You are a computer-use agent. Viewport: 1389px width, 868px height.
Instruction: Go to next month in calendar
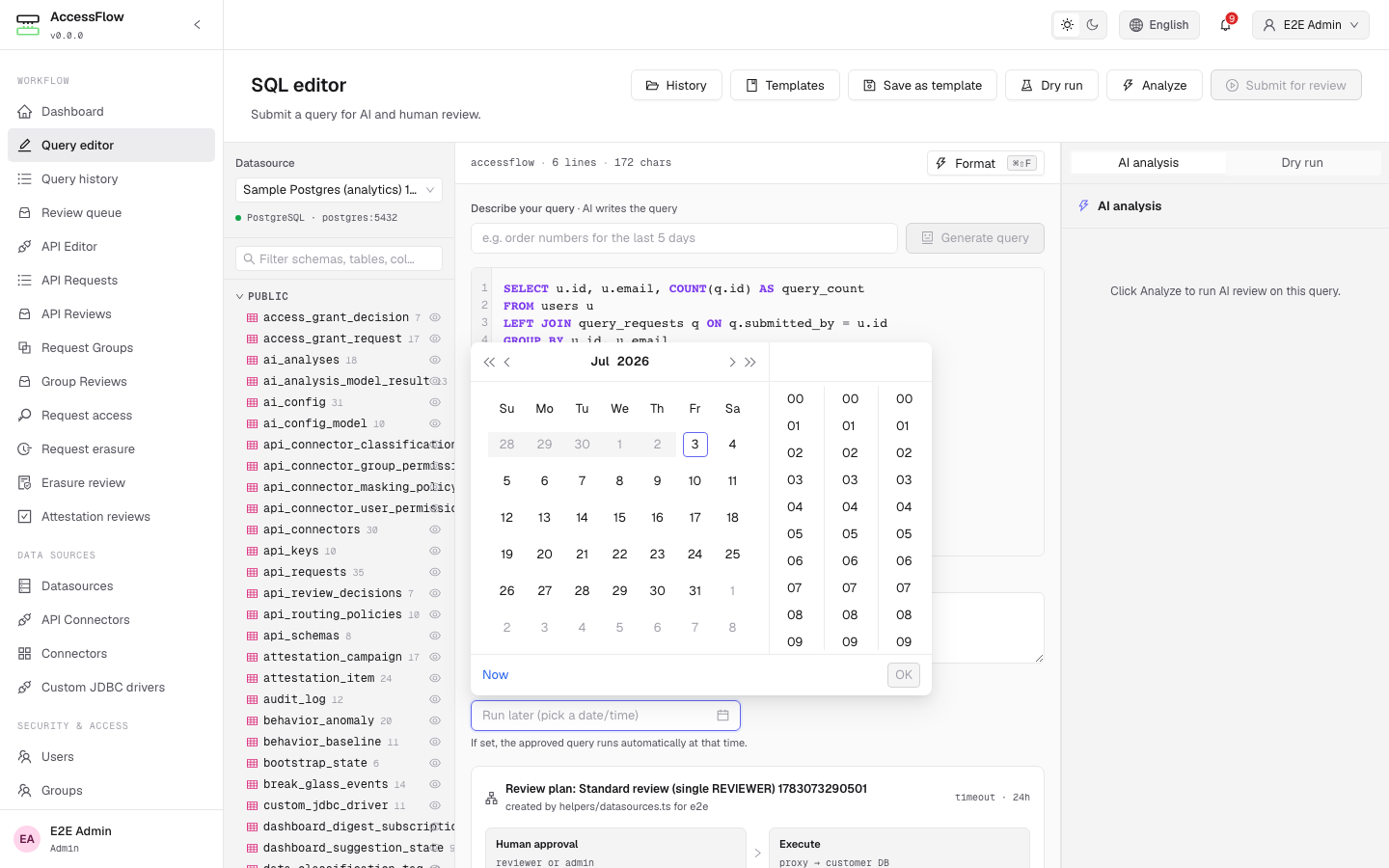pyautogui.click(x=732, y=362)
